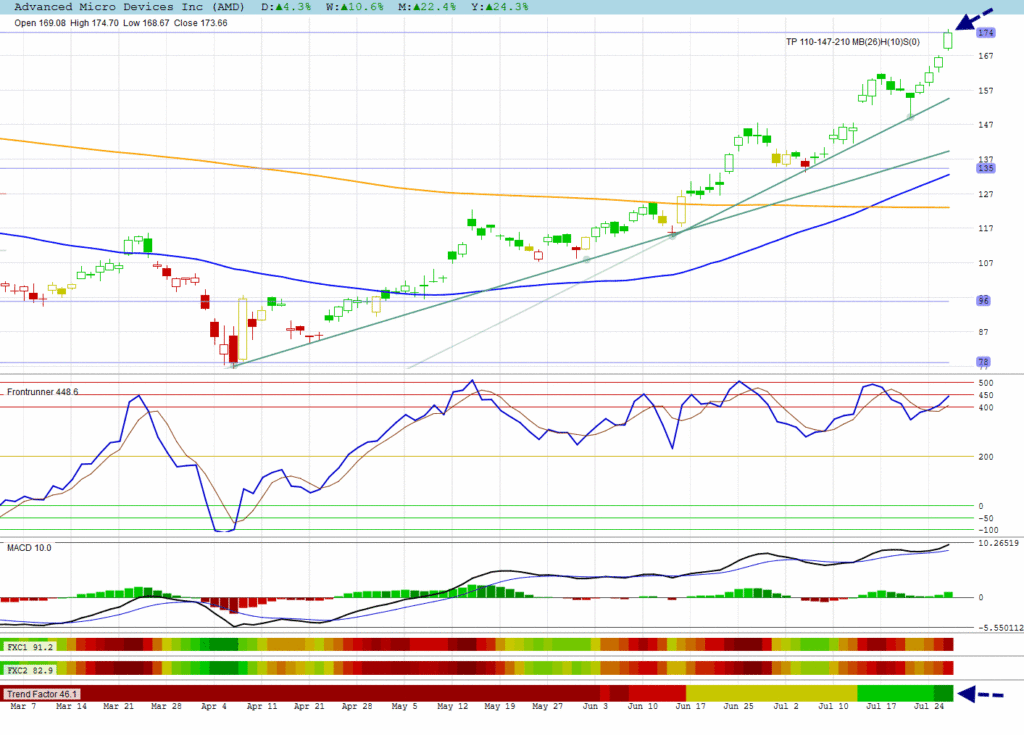Screen dimensions: 1024x735
Task: Click the Jun 17 date label
Action: 690,706
